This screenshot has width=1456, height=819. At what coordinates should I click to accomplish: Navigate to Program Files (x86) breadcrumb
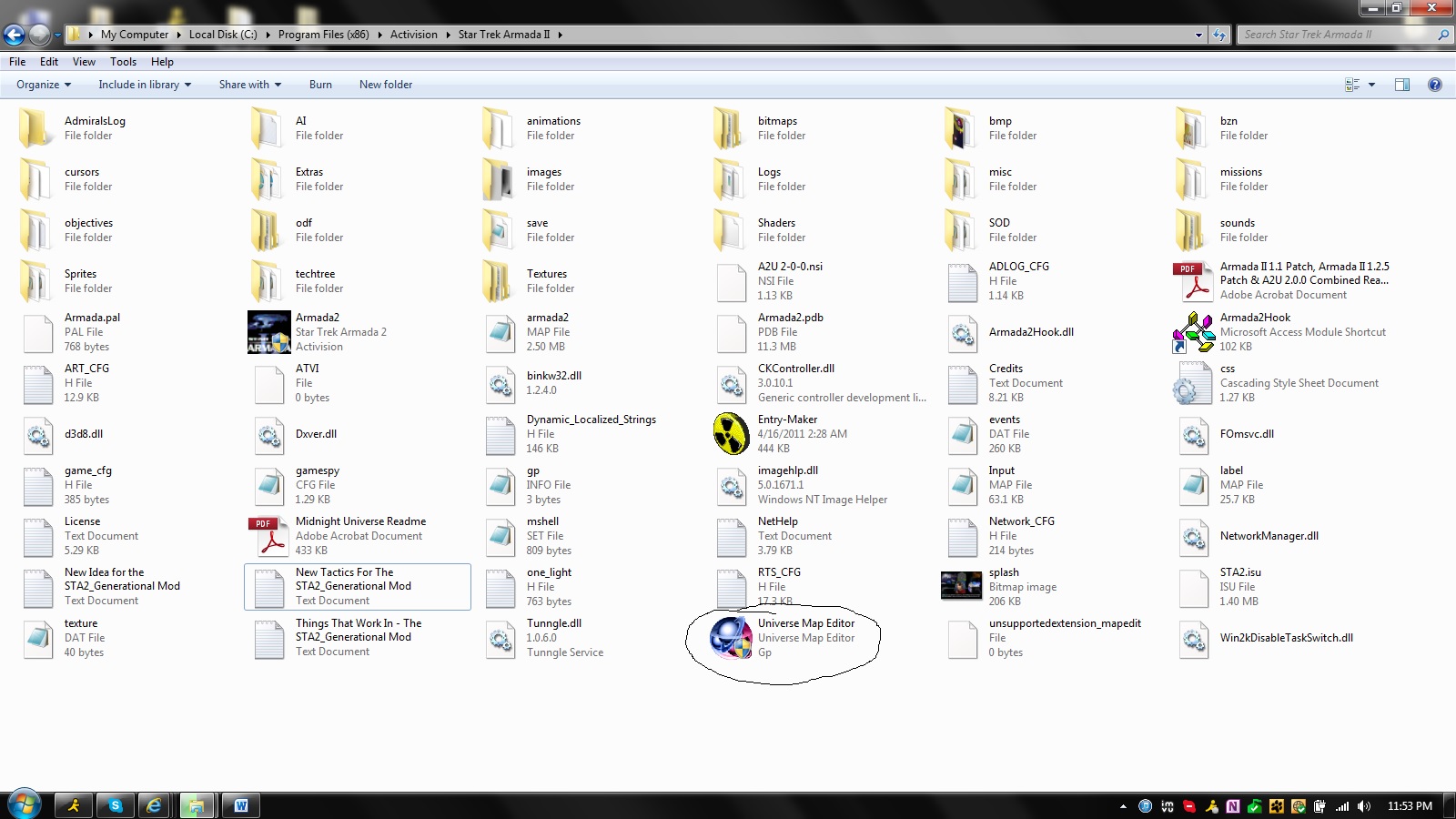click(x=324, y=35)
